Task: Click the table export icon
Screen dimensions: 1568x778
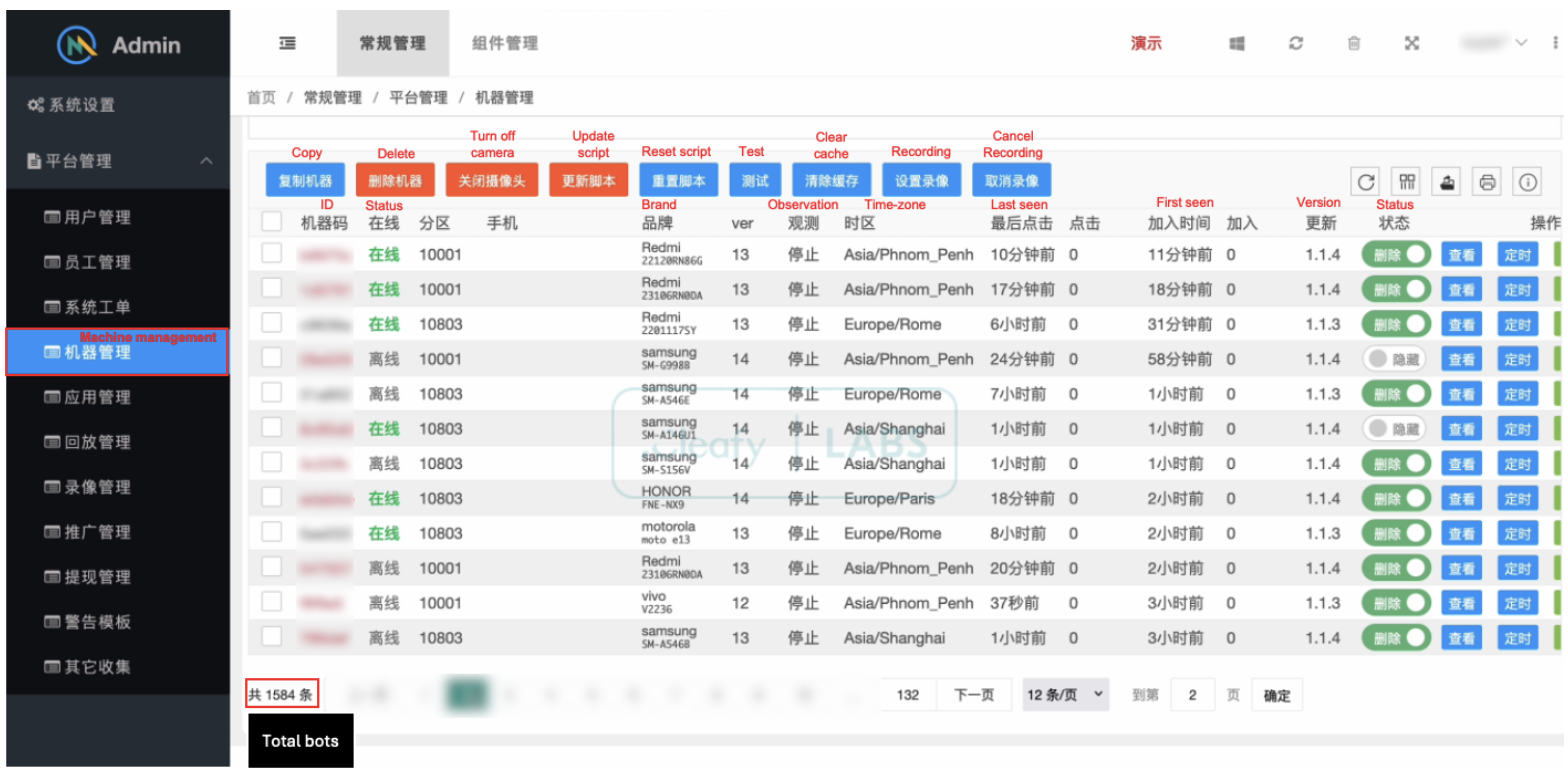Action: pos(1447,182)
